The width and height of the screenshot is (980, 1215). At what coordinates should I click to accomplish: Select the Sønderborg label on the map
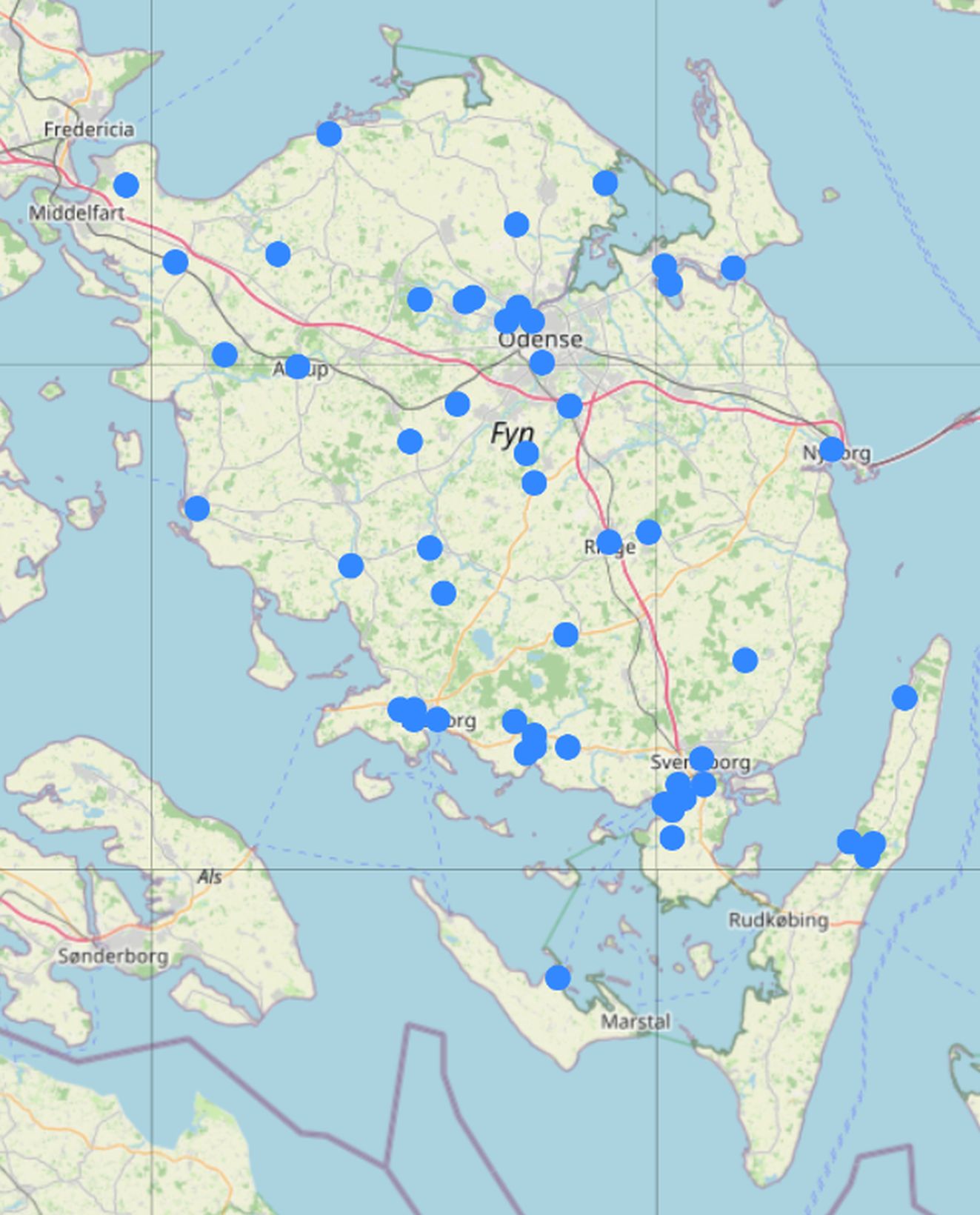113,956
